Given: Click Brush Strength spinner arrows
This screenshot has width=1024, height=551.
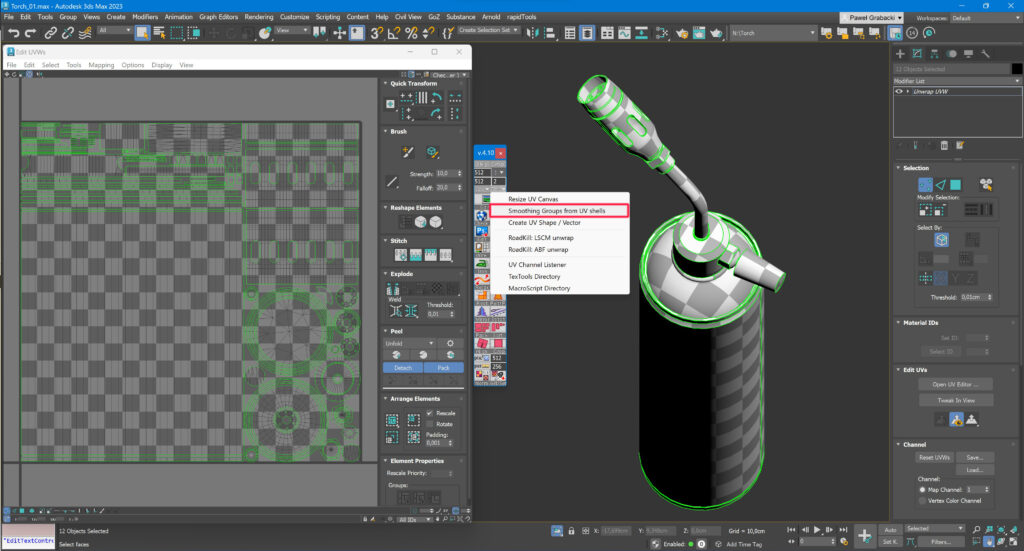Looking at the screenshot, I should 460,174.
